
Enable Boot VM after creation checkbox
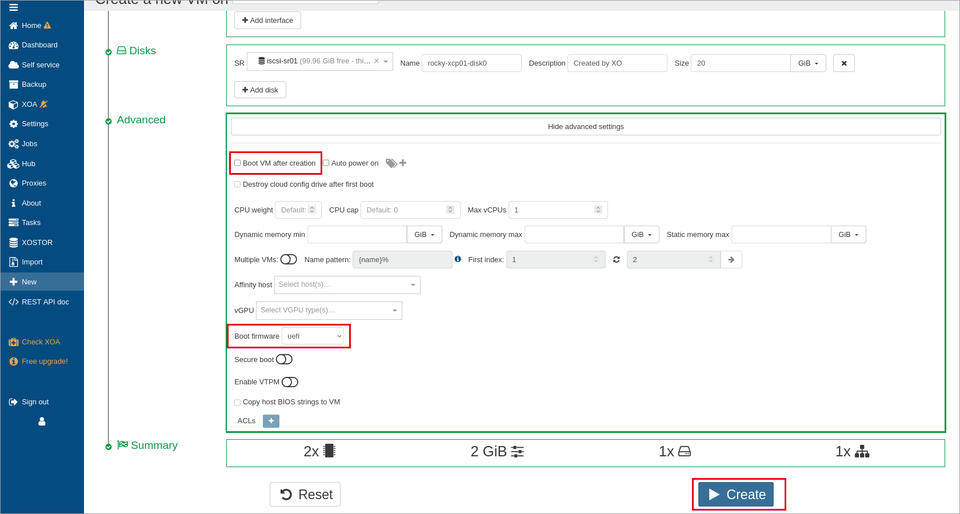[x=238, y=163]
